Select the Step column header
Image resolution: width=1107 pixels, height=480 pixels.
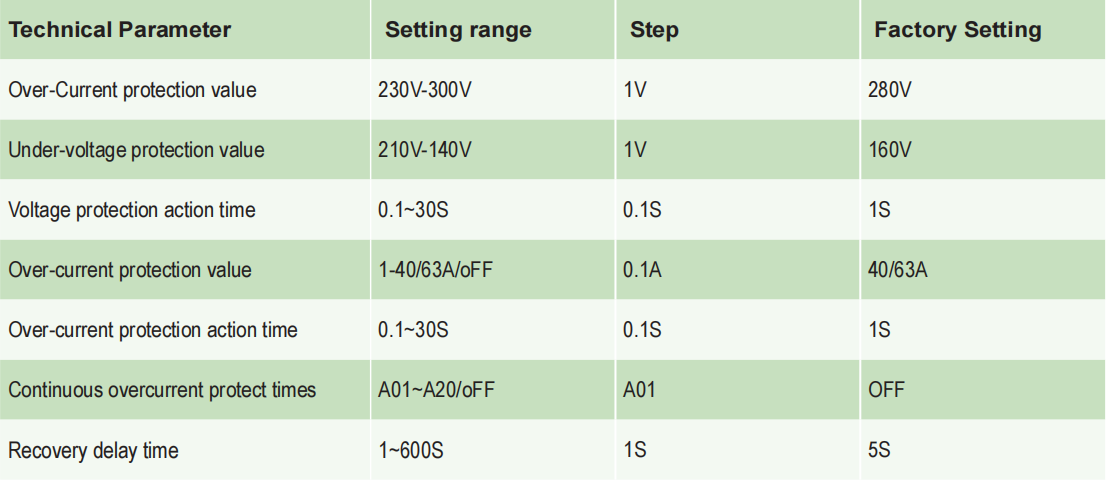pyautogui.click(x=654, y=30)
